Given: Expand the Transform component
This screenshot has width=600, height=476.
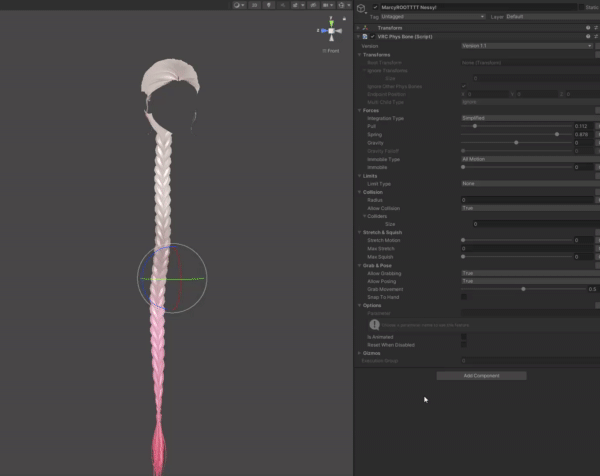Looking at the screenshot, I should pos(359,28).
